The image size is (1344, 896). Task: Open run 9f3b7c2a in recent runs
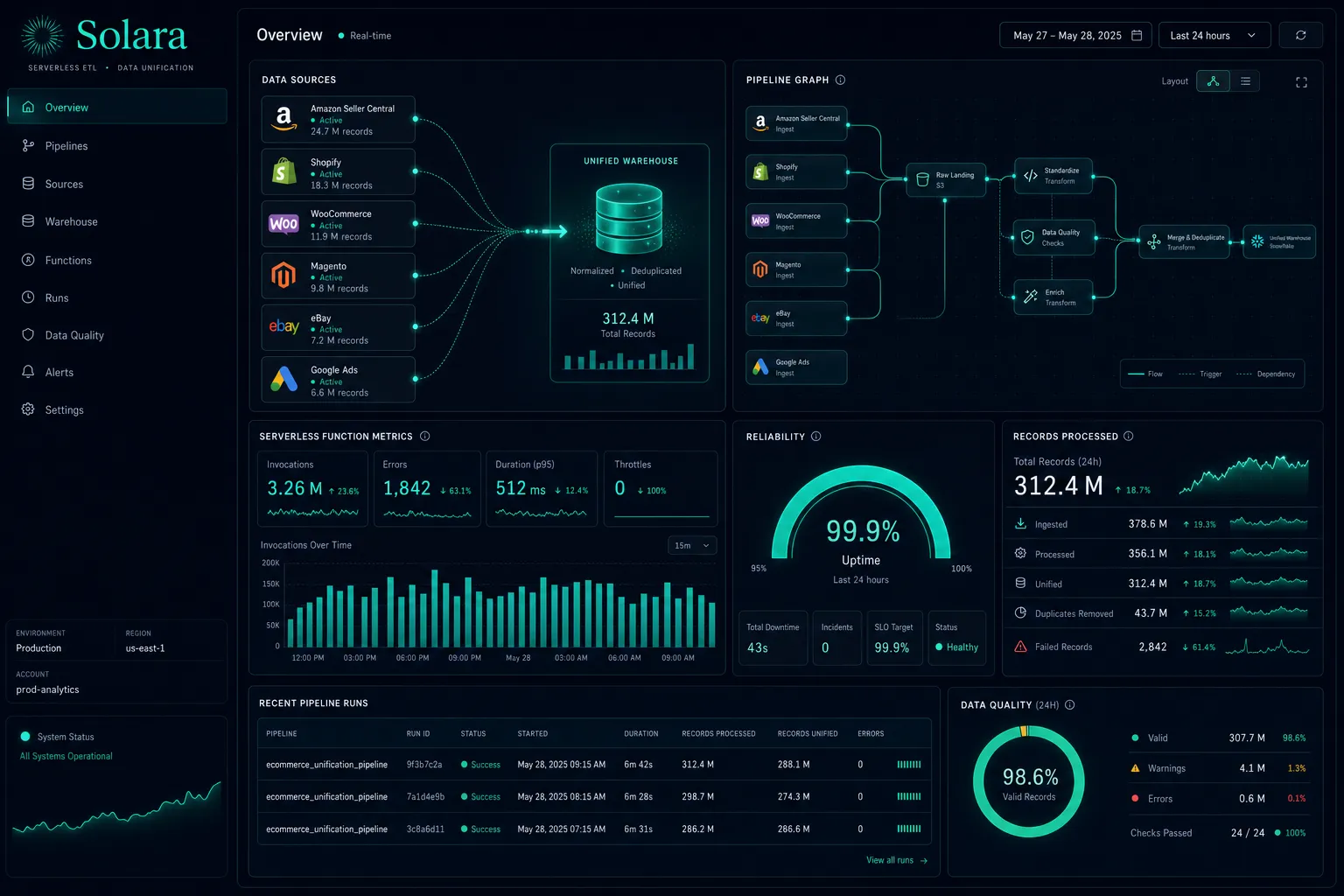[594, 764]
